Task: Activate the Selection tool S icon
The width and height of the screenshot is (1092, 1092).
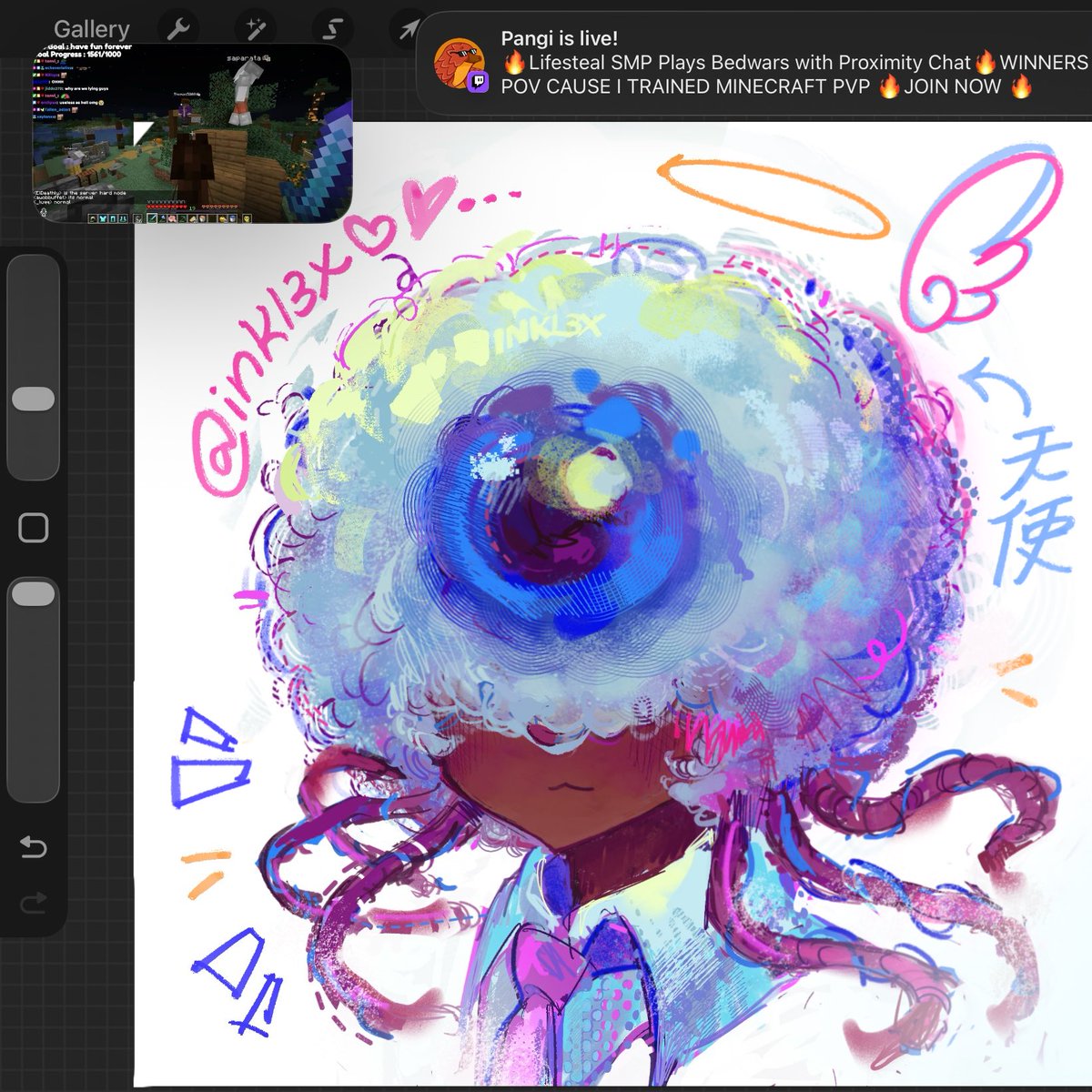Action: pyautogui.click(x=332, y=29)
